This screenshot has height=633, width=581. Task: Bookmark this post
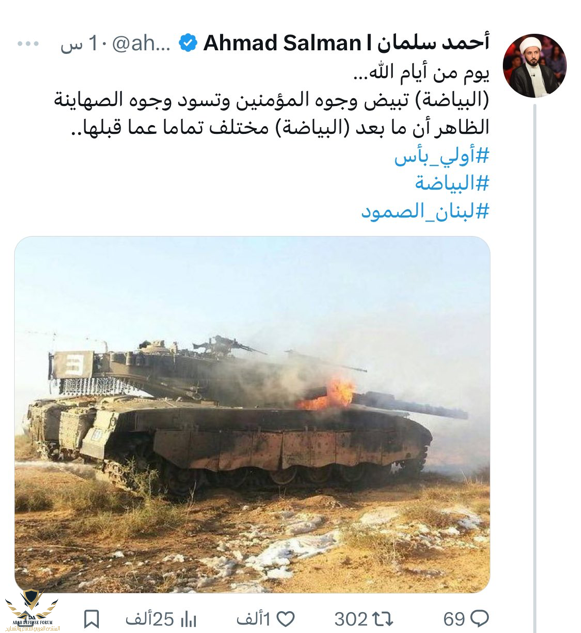(92, 619)
